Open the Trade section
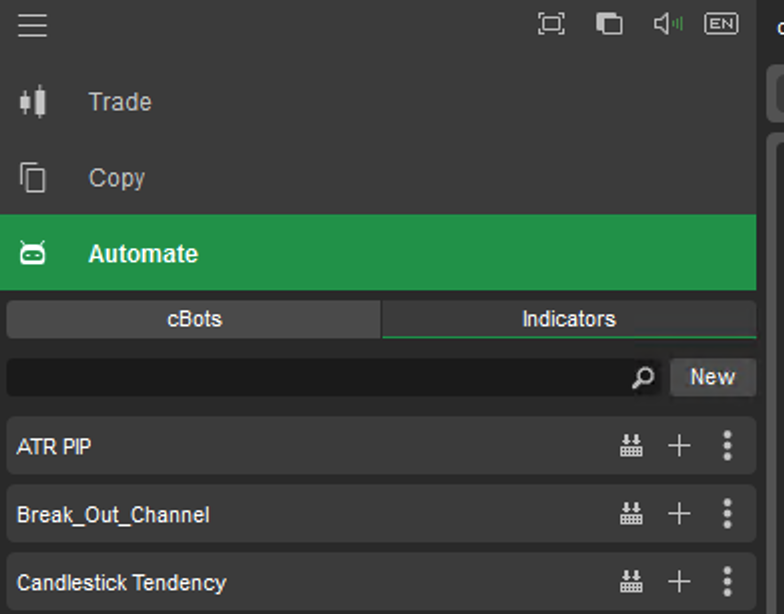The width and height of the screenshot is (784, 614). click(119, 102)
